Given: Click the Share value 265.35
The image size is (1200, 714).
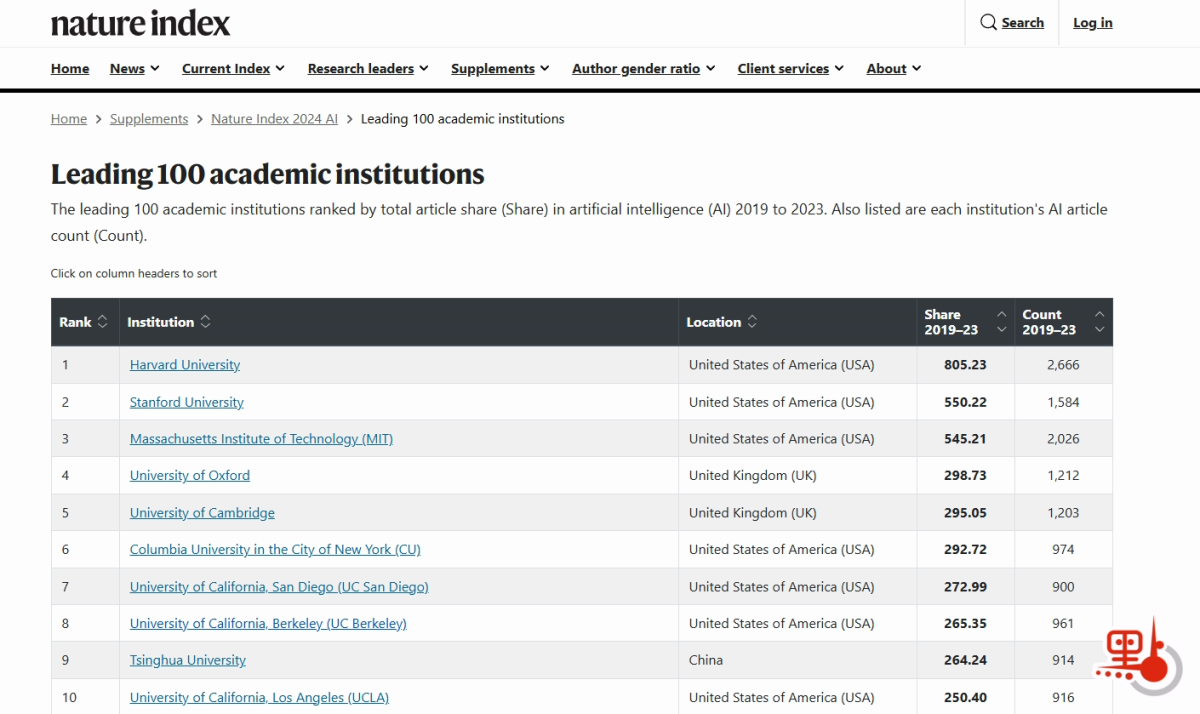Looking at the screenshot, I should [965, 624].
